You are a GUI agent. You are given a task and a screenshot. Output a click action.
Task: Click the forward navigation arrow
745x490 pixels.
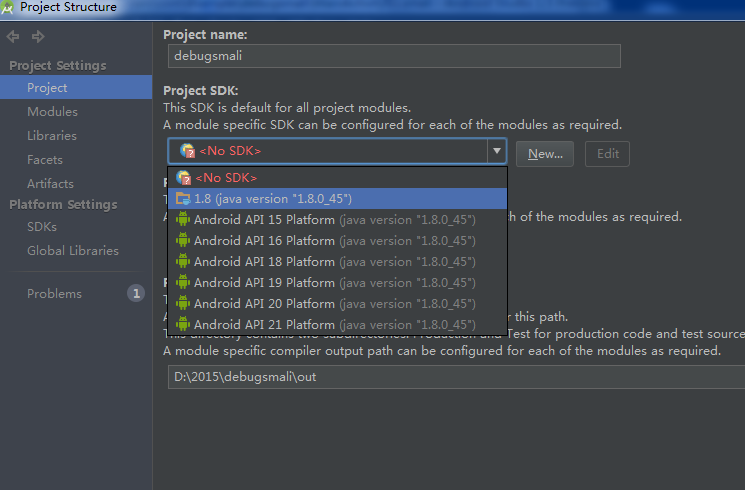coord(38,36)
